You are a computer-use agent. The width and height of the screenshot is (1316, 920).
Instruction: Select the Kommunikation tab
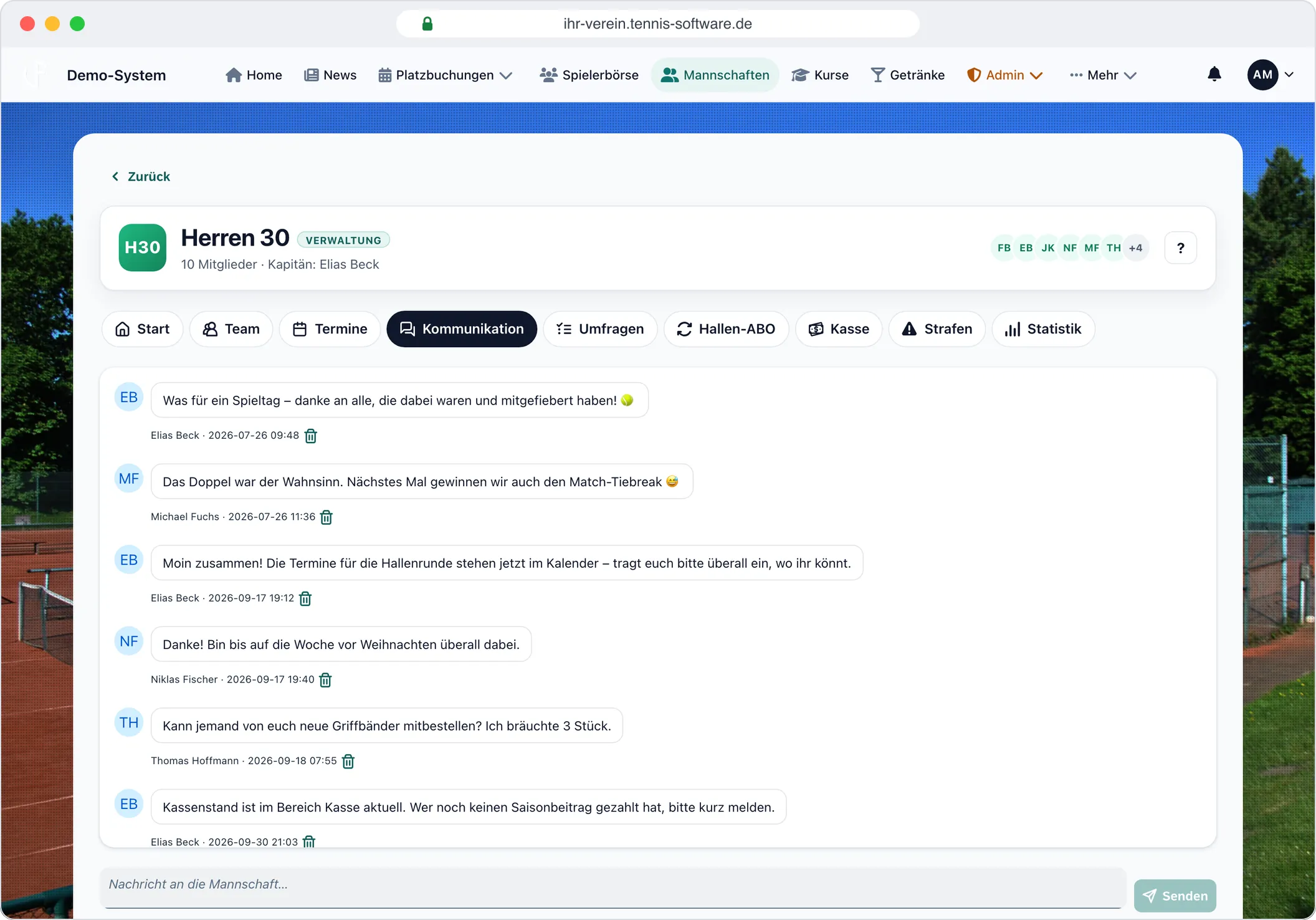[462, 329]
